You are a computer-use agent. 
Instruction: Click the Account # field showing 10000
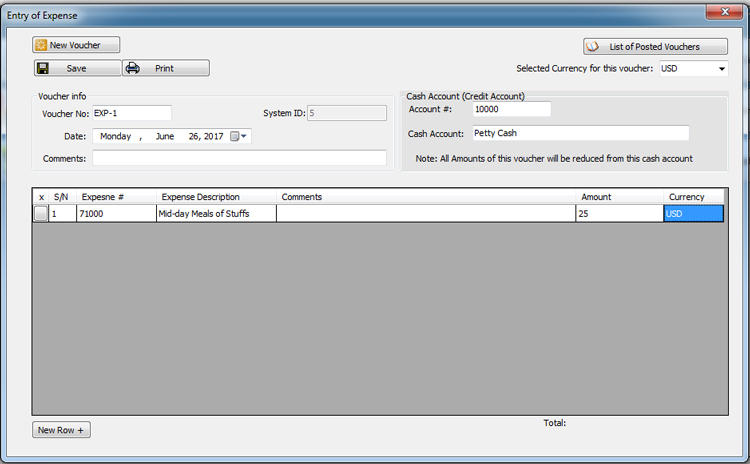point(511,109)
